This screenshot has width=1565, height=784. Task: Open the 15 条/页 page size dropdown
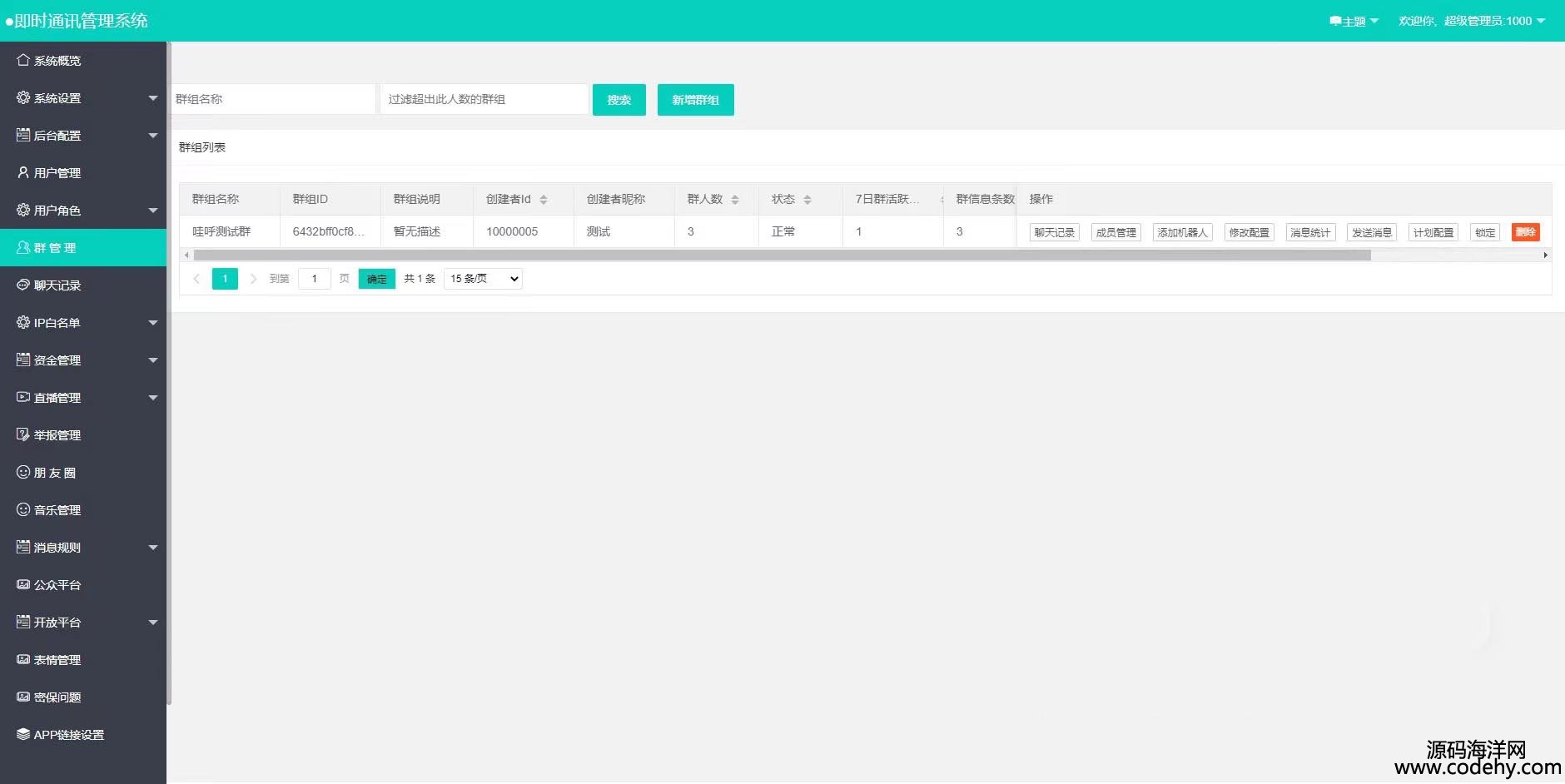[x=483, y=279]
